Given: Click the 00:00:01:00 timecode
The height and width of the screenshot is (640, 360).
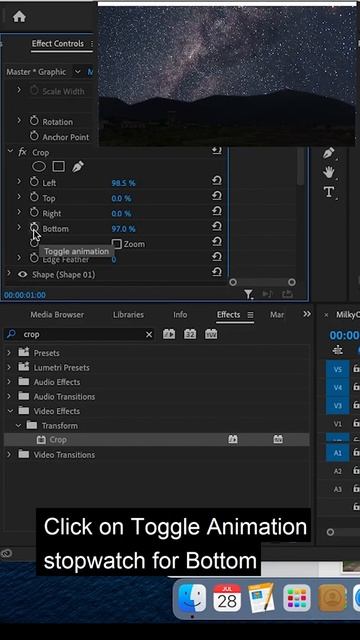Looking at the screenshot, I should click(x=25, y=295).
